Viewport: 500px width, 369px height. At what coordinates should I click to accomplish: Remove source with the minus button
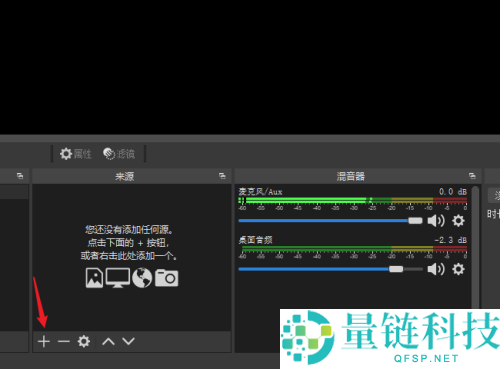pos(63,341)
